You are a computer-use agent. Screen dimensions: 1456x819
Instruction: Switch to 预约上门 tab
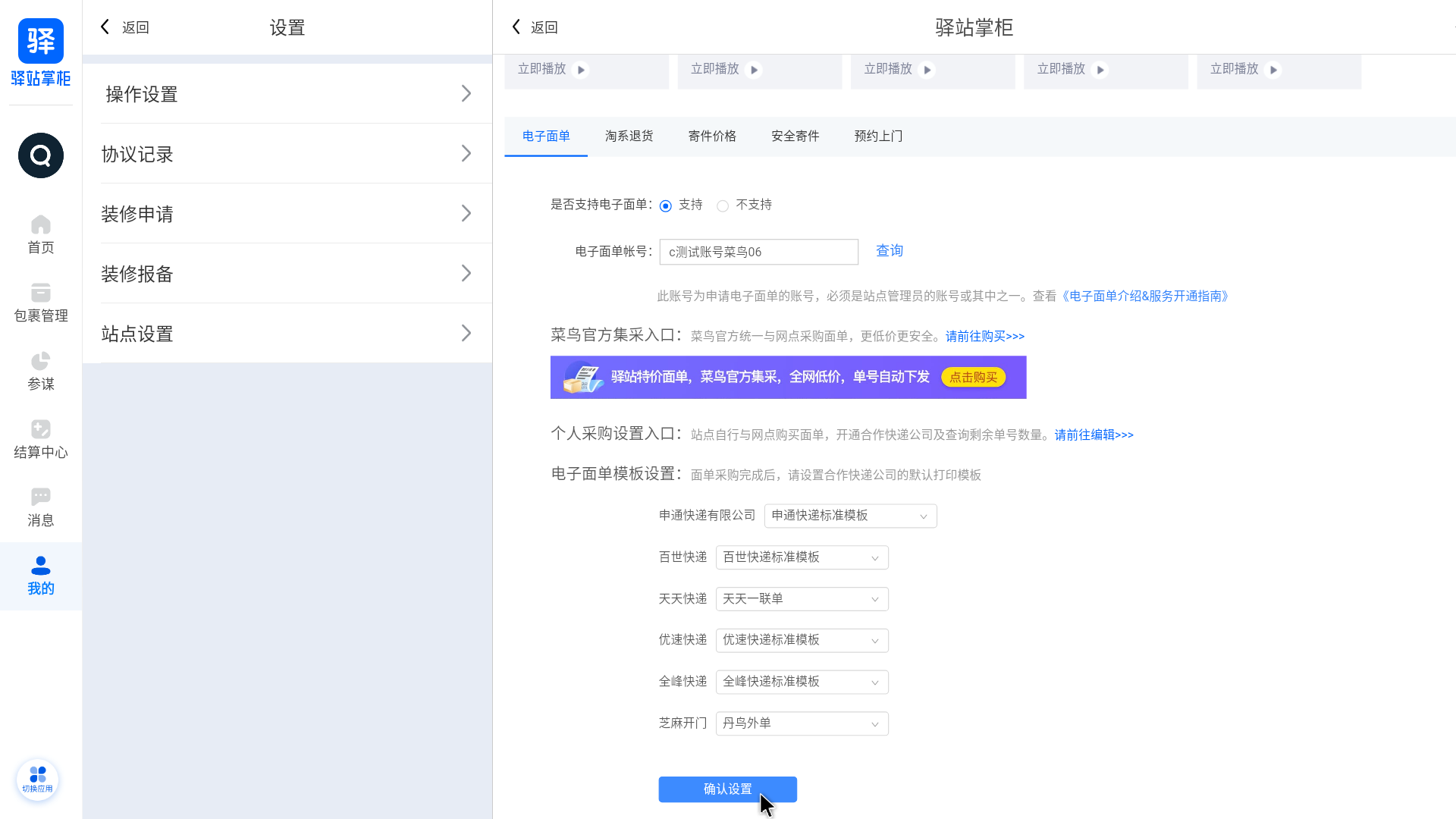pos(878,136)
